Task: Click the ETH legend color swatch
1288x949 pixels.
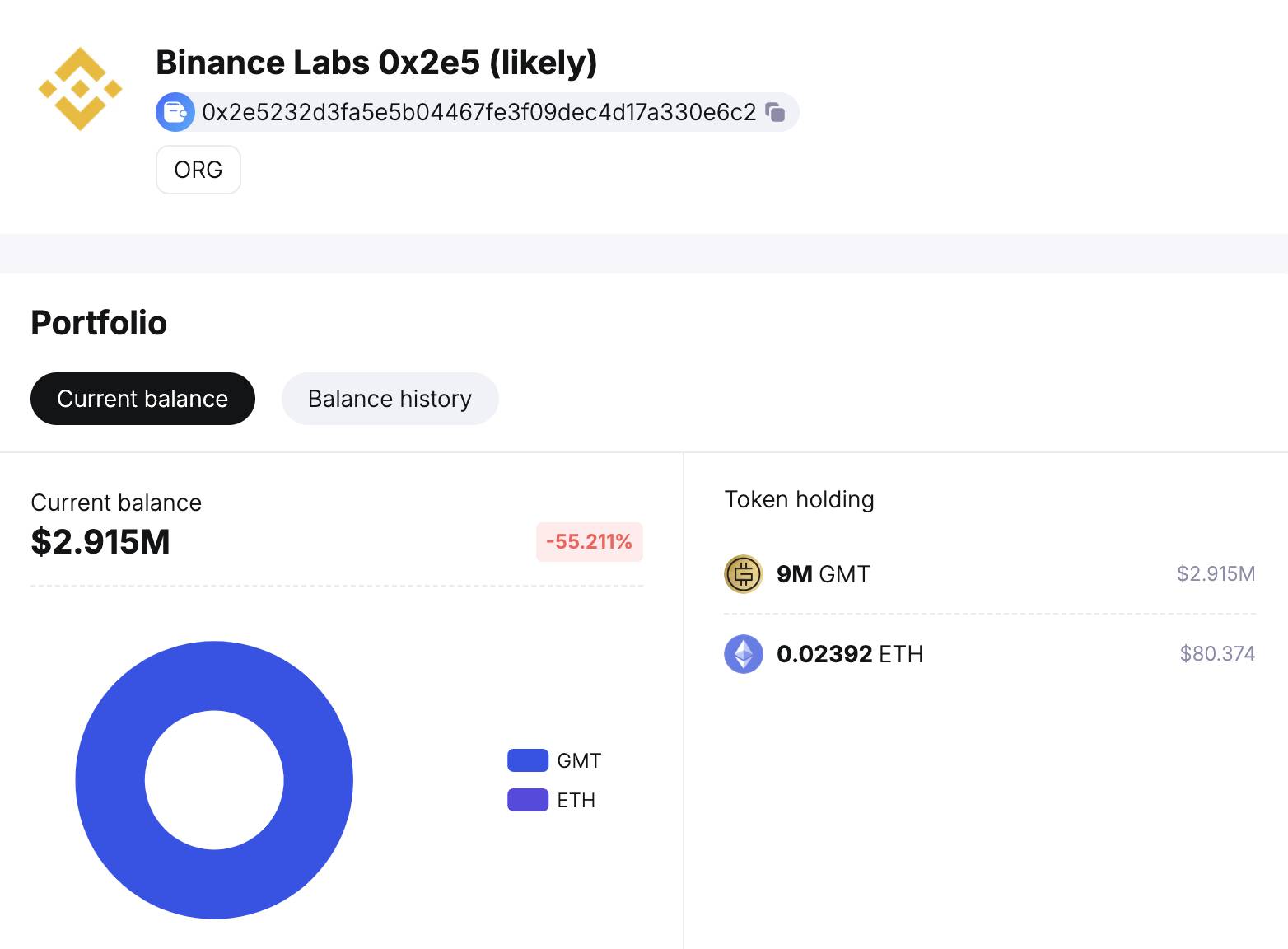Action: tap(528, 800)
